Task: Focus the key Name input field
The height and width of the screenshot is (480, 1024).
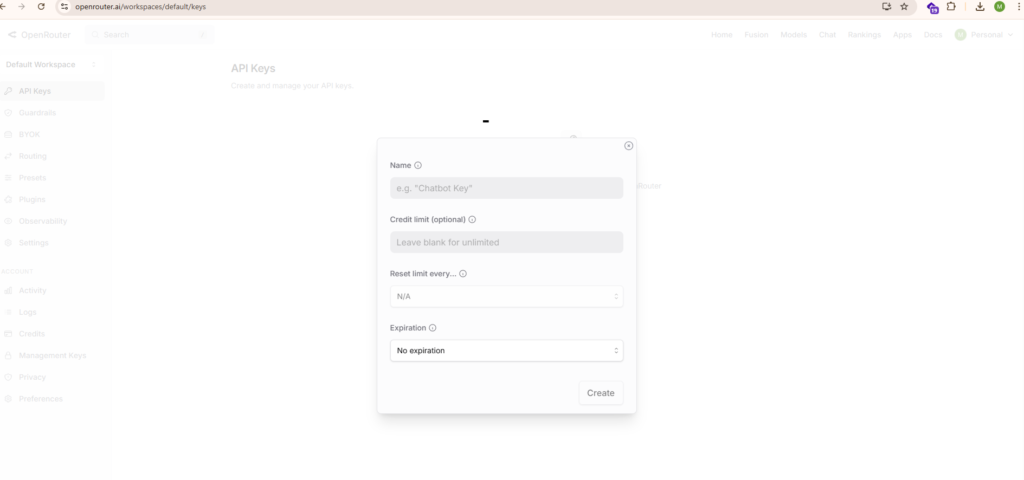Action: tap(506, 188)
